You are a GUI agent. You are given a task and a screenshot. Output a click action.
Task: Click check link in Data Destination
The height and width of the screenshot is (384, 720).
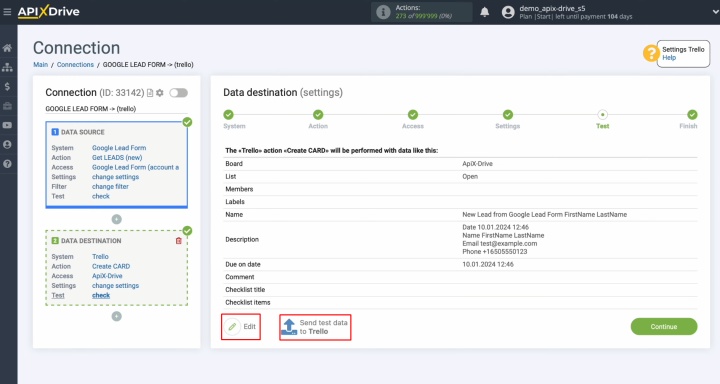tap(101, 295)
